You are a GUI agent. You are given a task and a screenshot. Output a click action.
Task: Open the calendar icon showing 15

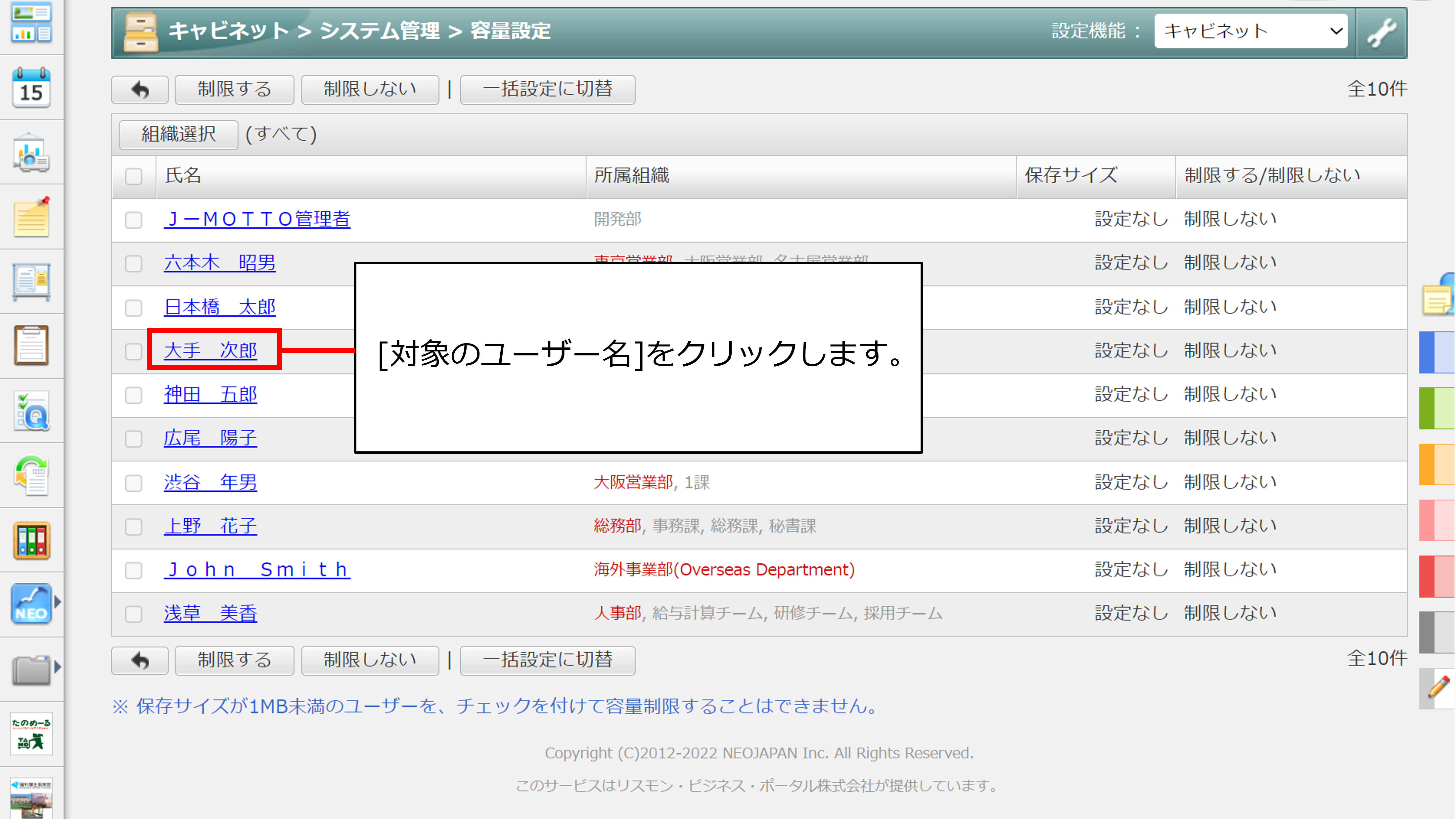click(x=31, y=88)
